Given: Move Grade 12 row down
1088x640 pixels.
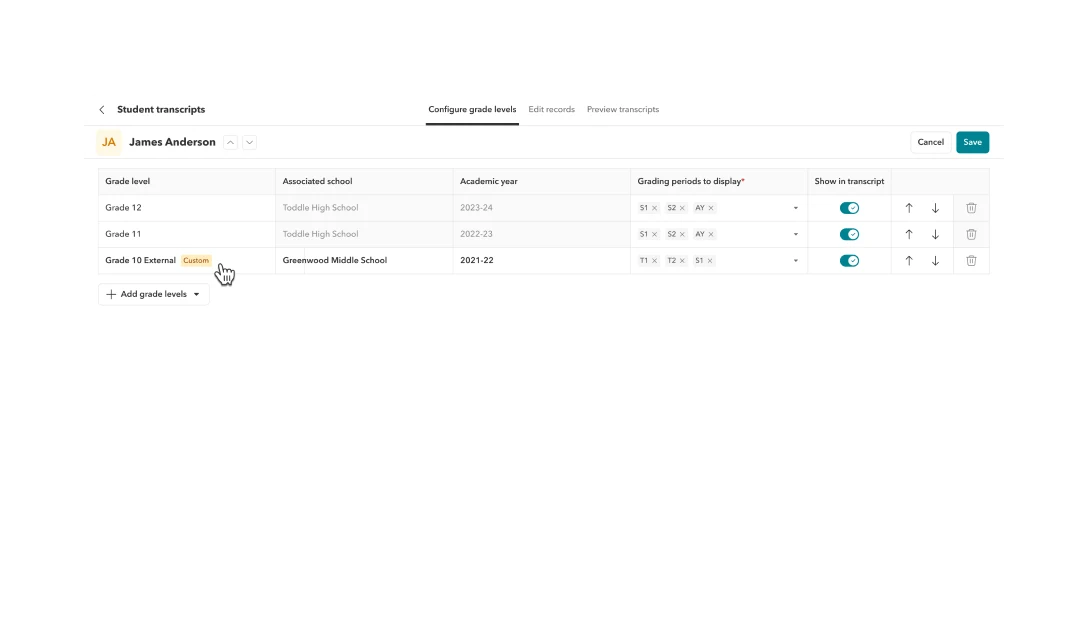Looking at the screenshot, I should tap(935, 208).
